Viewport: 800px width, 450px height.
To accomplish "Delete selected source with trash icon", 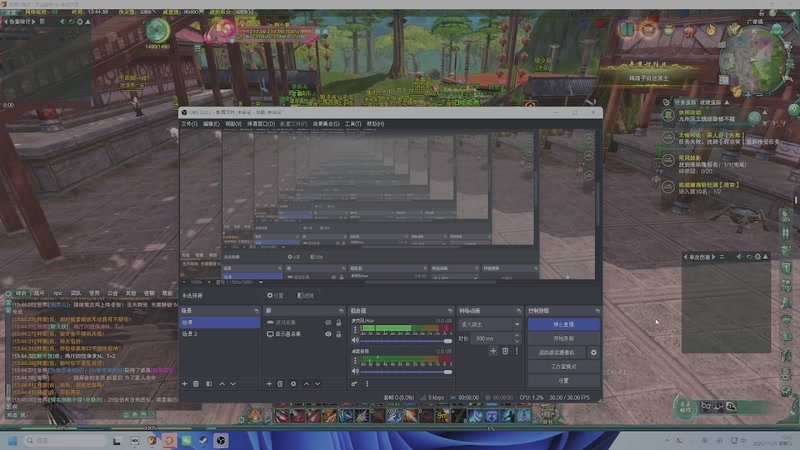I will [x=280, y=384].
